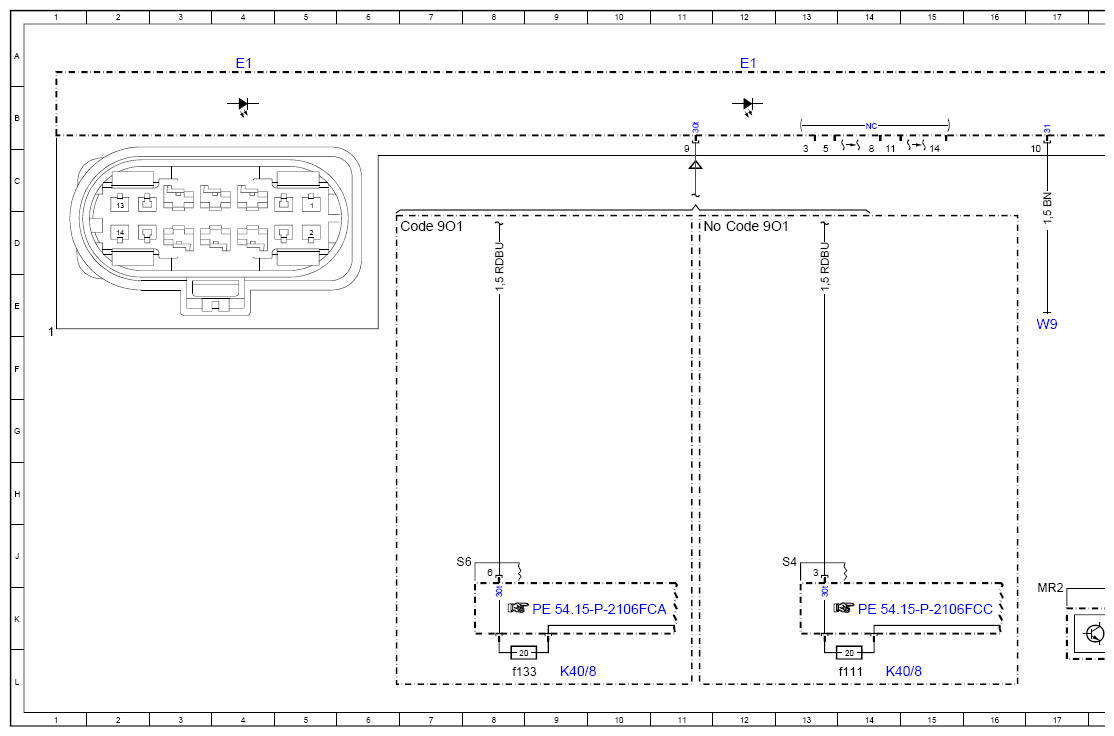
Task: Click the pointing hand icon beside PE 54.15-P-2106FCC
Action: pos(844,608)
